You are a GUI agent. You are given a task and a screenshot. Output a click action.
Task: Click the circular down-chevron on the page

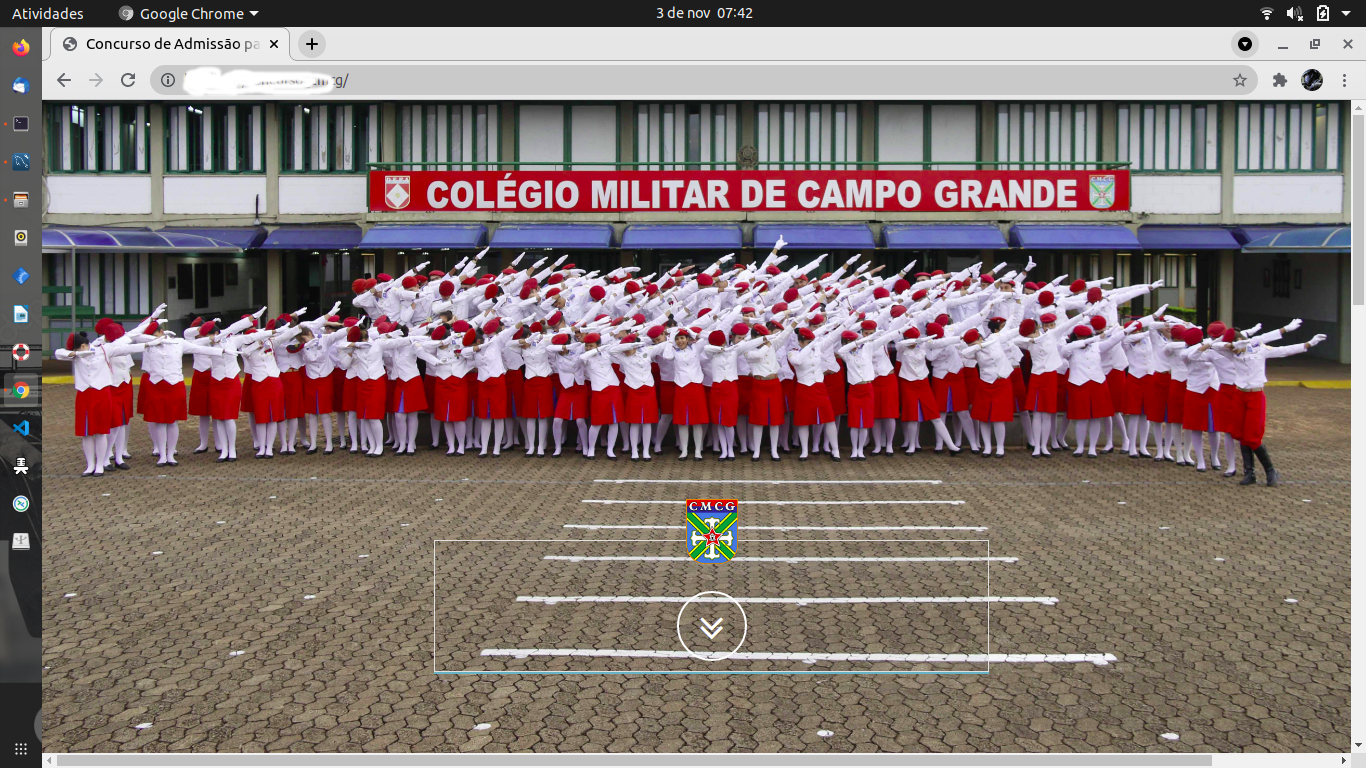point(712,625)
